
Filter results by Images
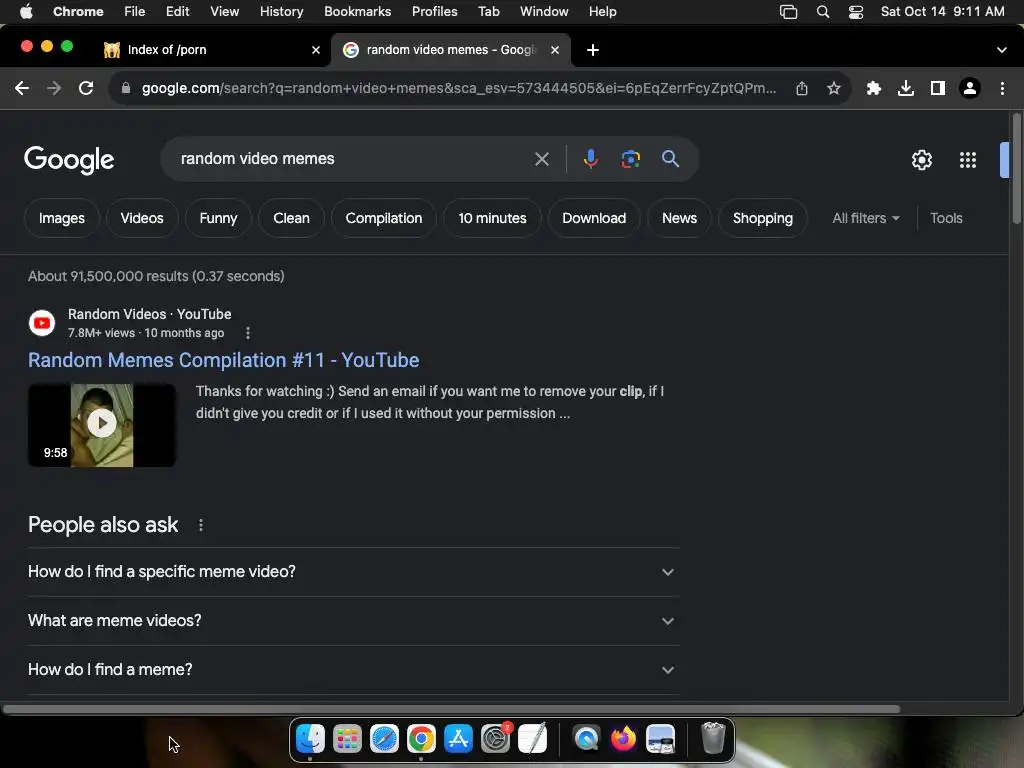point(61,218)
